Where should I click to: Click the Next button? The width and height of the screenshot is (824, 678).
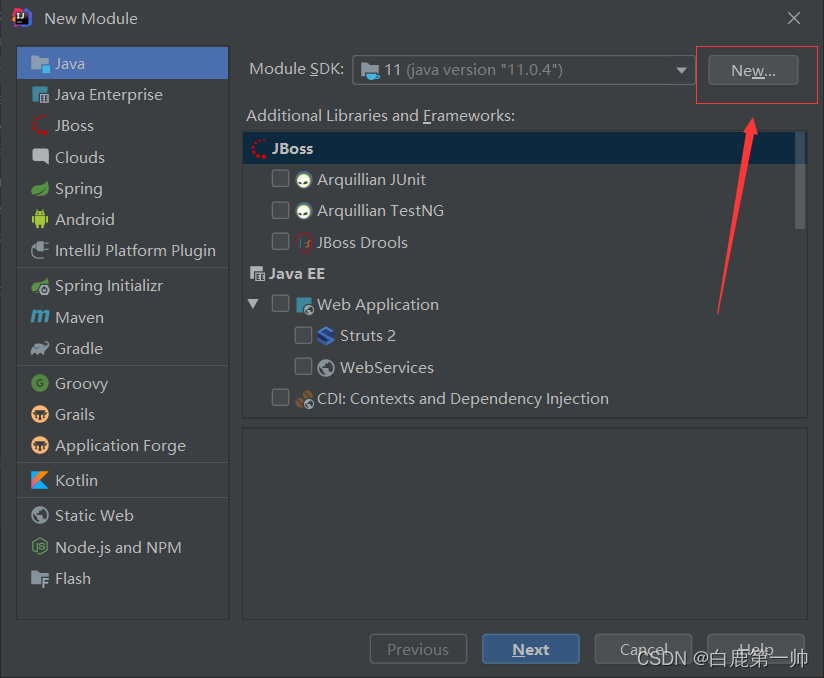click(531, 649)
